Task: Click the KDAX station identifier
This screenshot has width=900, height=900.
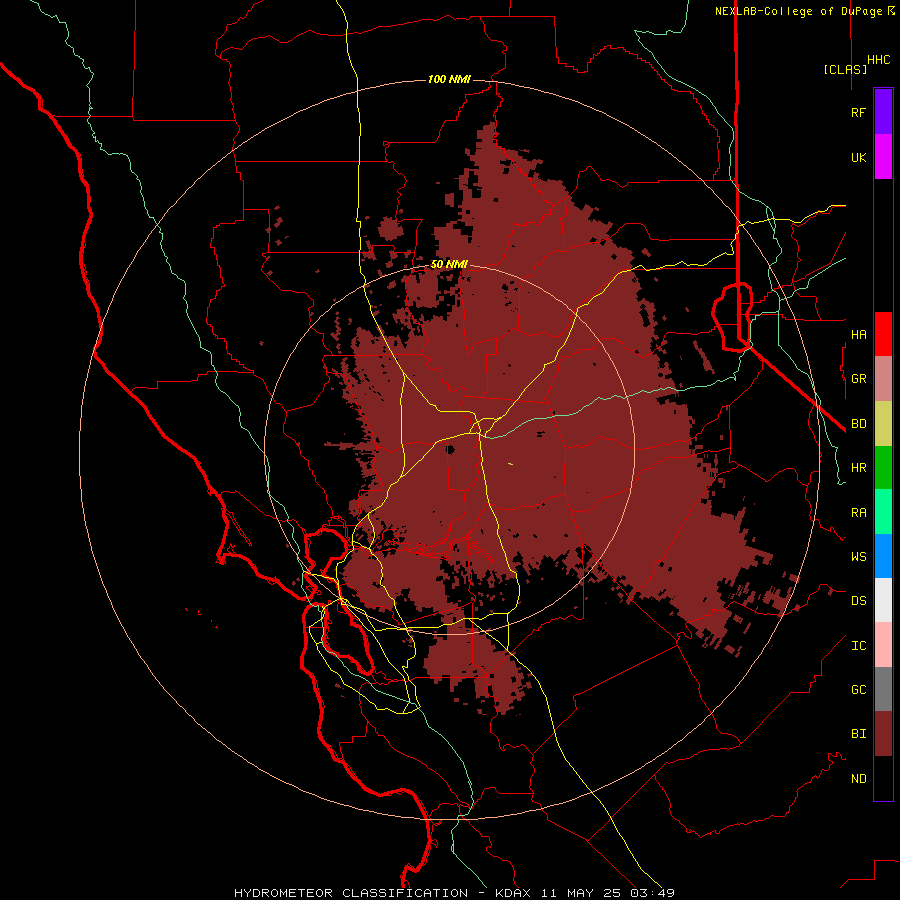Action: [513, 893]
